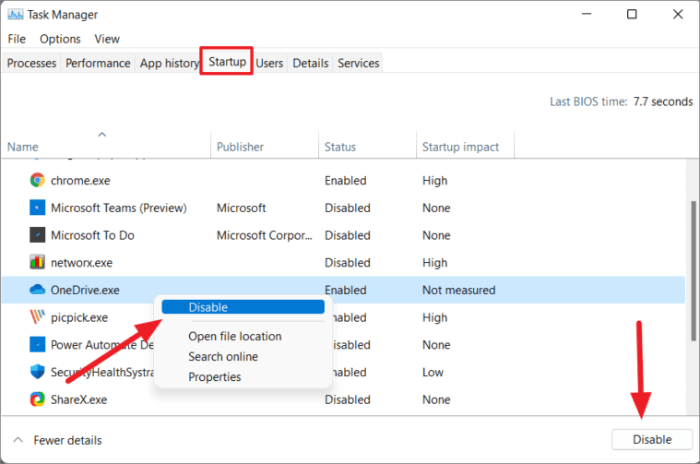Select the Startup tab
Screen dimensions: 700x464
pyautogui.click(x=227, y=61)
